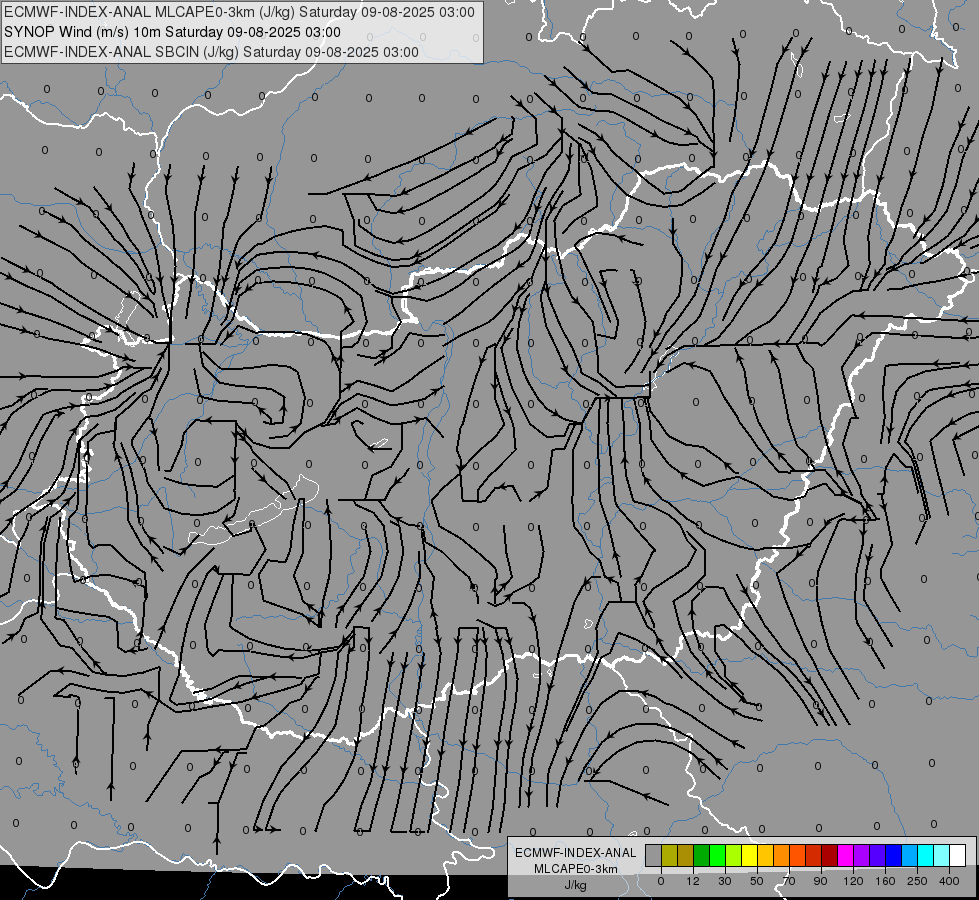979x900 pixels.
Task: Click the orange-red legend swatch
Action: 798,855
